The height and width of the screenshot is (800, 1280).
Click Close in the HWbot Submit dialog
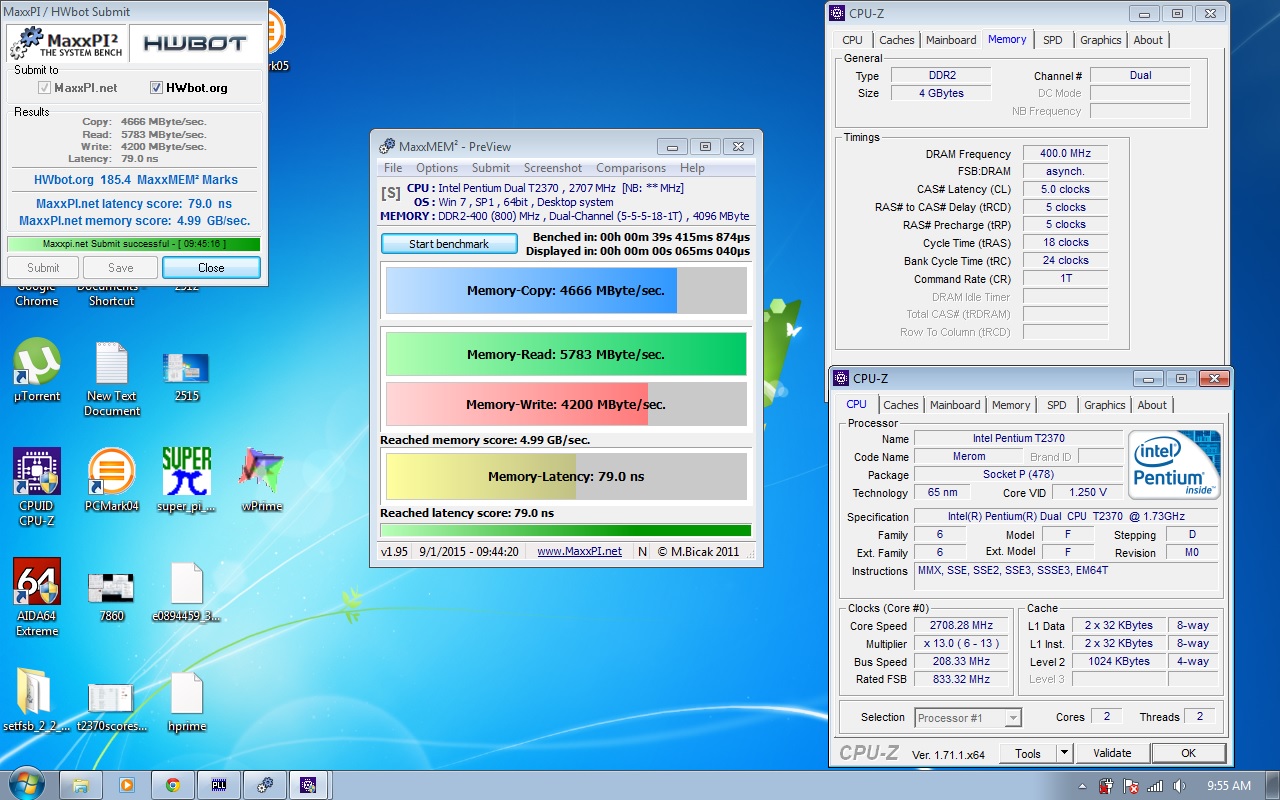coord(211,267)
